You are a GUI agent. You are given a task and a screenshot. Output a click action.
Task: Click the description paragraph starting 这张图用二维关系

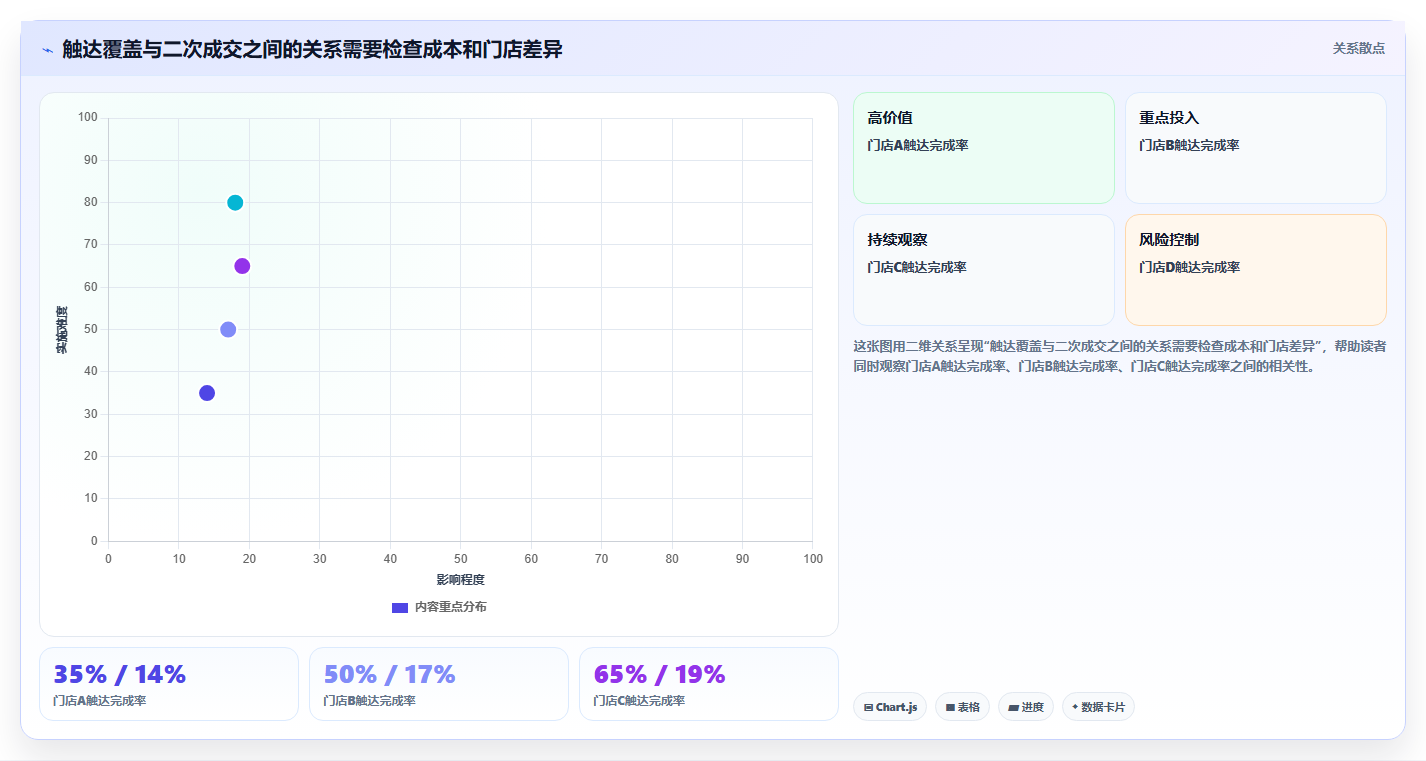[1119, 356]
